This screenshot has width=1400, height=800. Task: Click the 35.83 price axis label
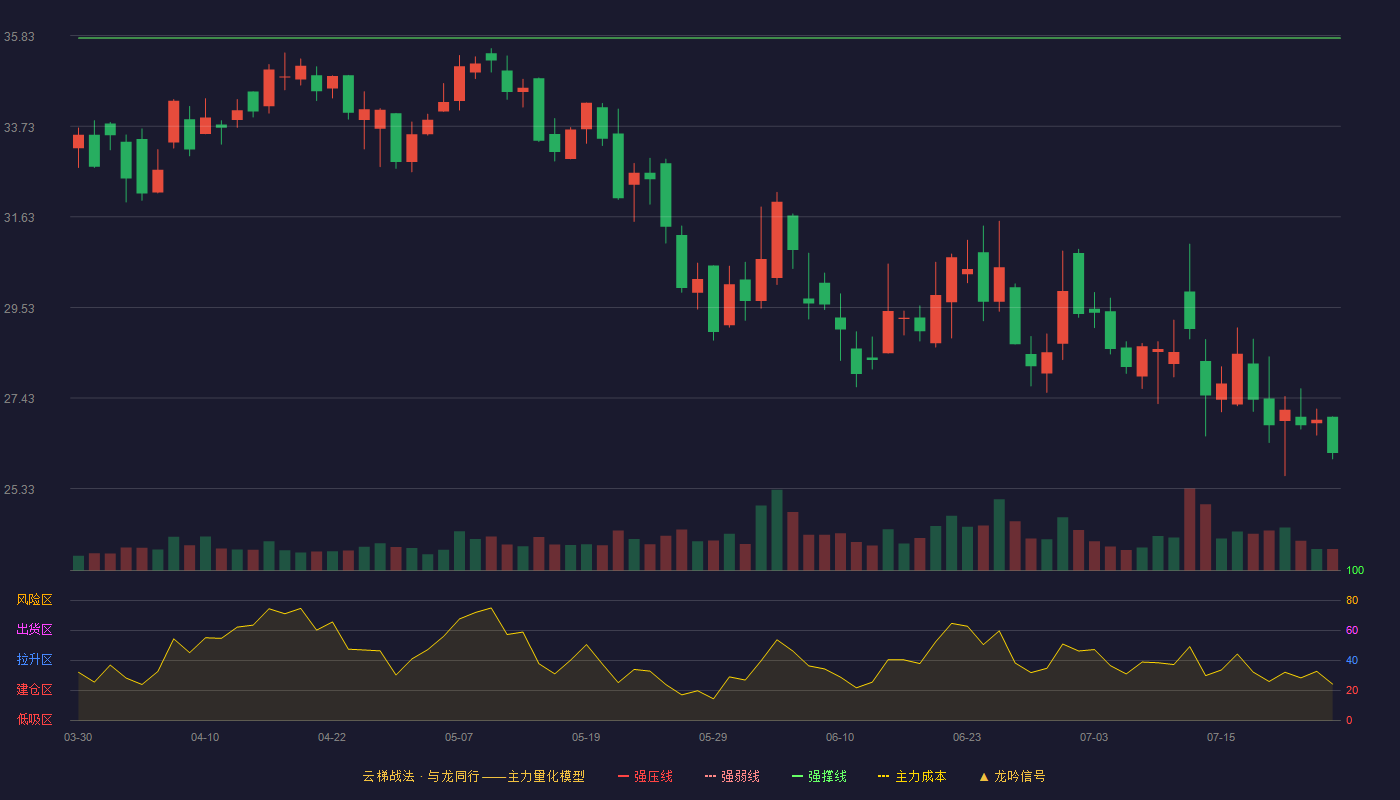click(19, 37)
